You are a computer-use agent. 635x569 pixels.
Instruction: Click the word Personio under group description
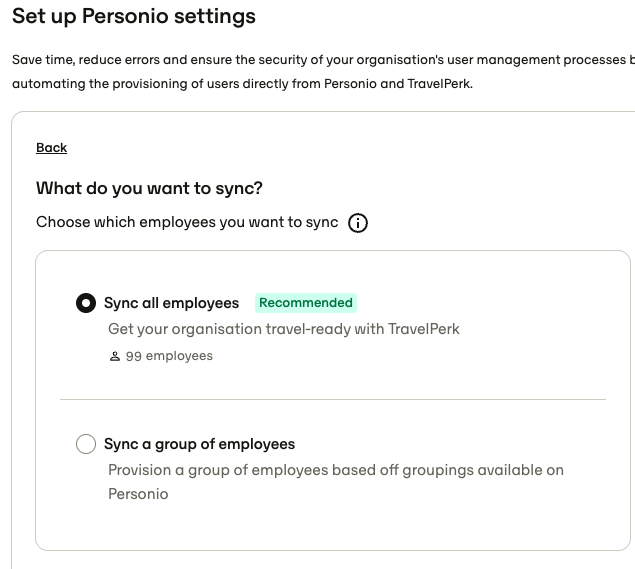(x=138, y=494)
